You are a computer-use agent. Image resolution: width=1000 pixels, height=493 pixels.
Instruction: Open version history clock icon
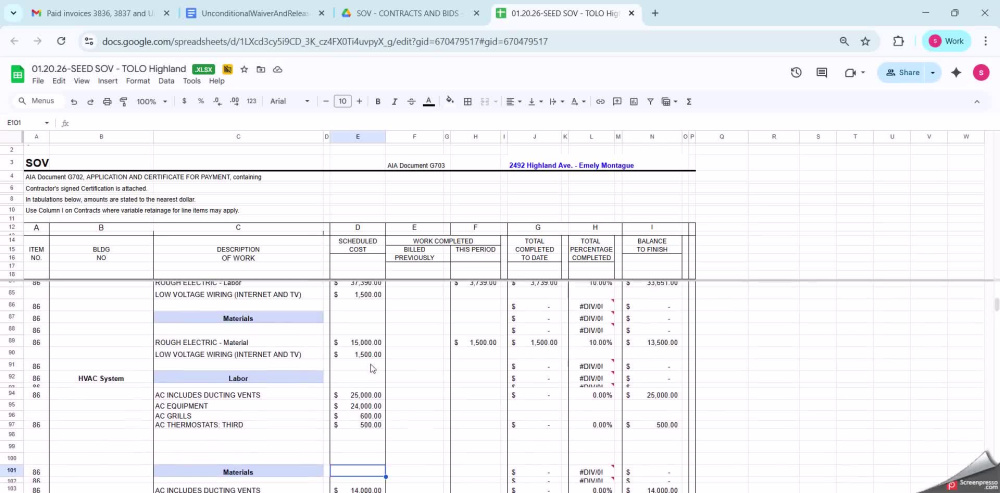tap(796, 73)
